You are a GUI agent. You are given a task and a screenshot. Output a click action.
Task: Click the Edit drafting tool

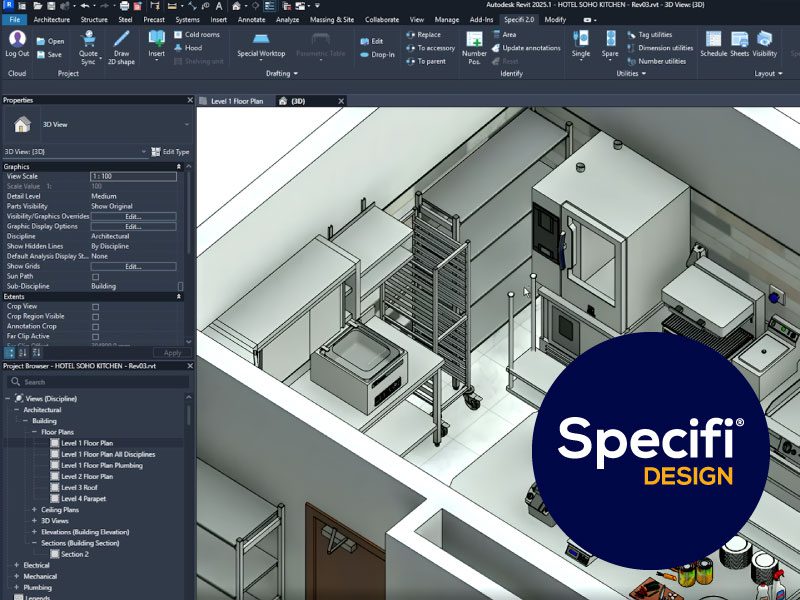372,41
